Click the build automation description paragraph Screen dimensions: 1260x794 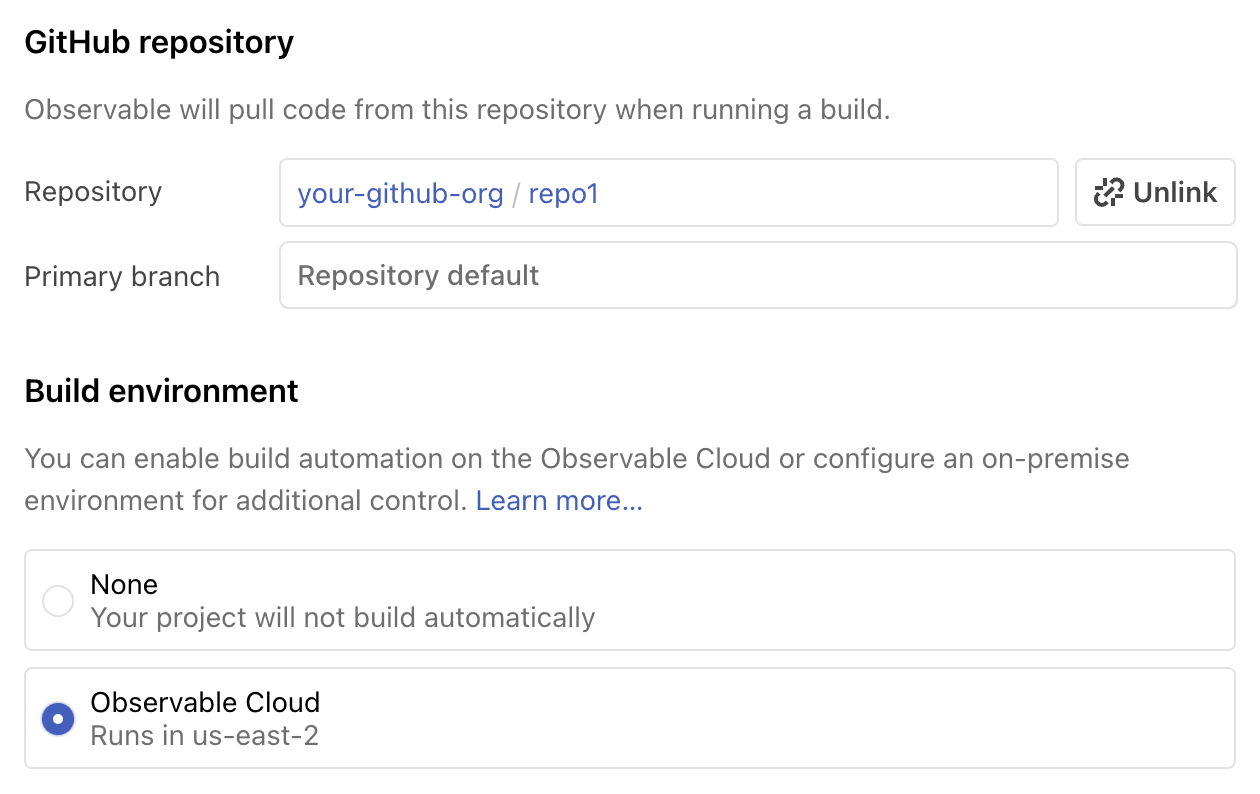[x=576, y=460]
